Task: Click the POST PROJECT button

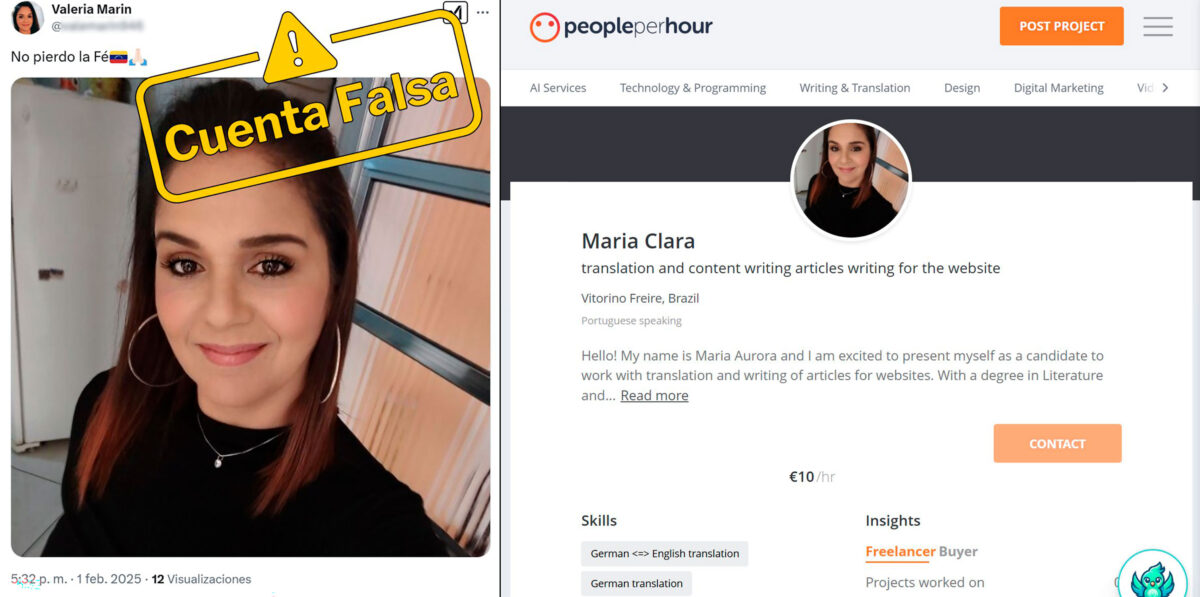Action: point(1062,26)
